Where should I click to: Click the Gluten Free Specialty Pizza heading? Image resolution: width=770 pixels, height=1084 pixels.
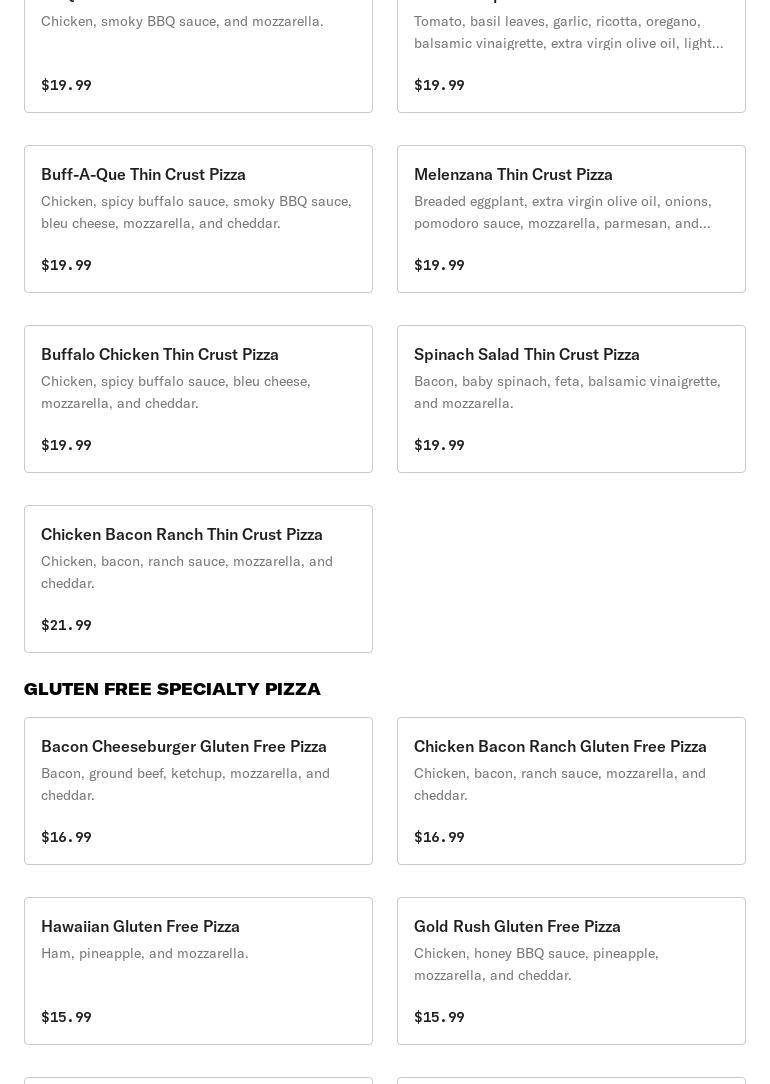coord(172,689)
